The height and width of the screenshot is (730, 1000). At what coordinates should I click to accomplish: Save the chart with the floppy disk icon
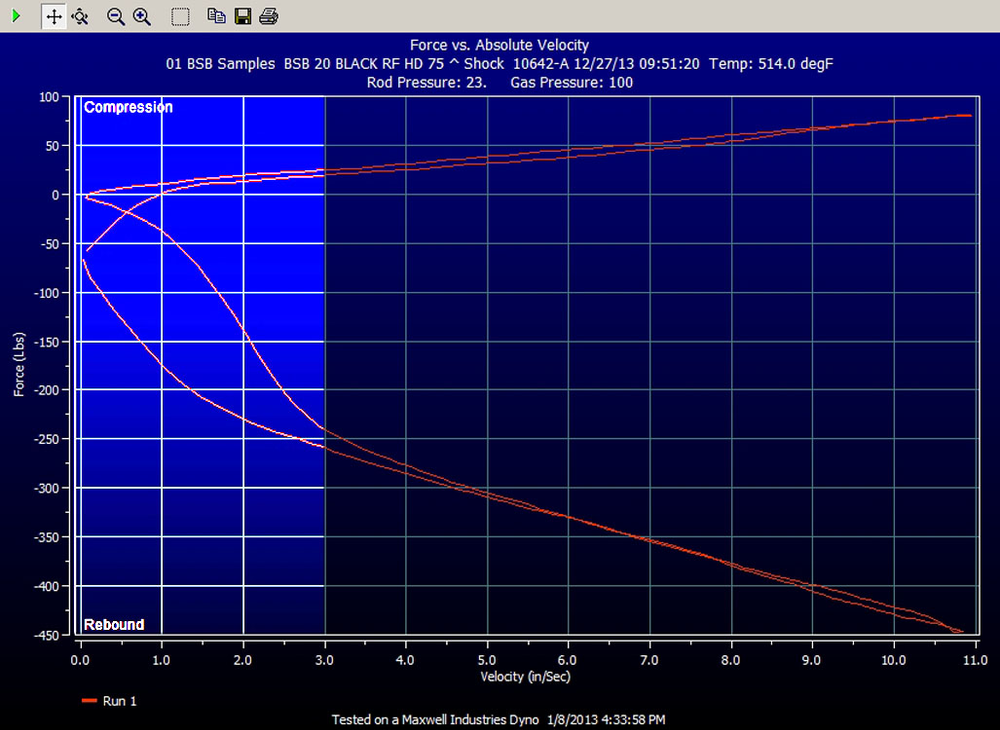pyautogui.click(x=243, y=17)
